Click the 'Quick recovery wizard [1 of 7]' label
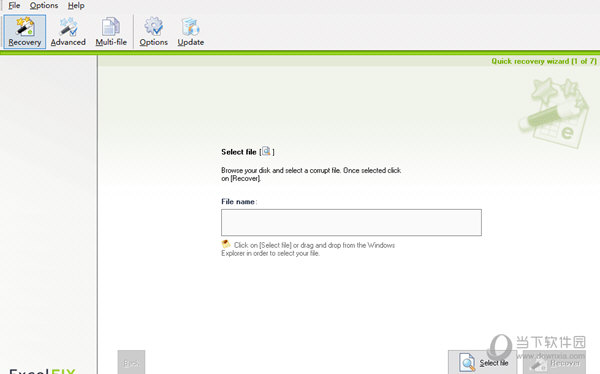The height and width of the screenshot is (374, 600). coord(544,61)
